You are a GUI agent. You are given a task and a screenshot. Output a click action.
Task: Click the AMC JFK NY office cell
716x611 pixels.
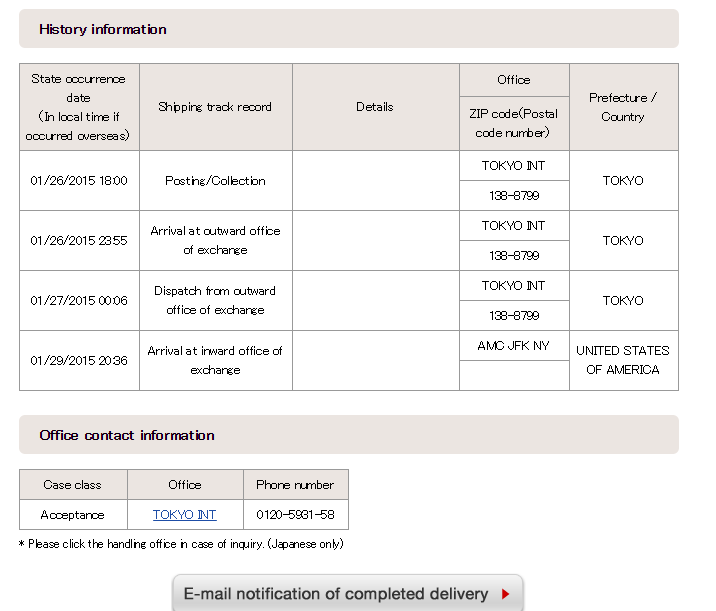[x=514, y=346]
